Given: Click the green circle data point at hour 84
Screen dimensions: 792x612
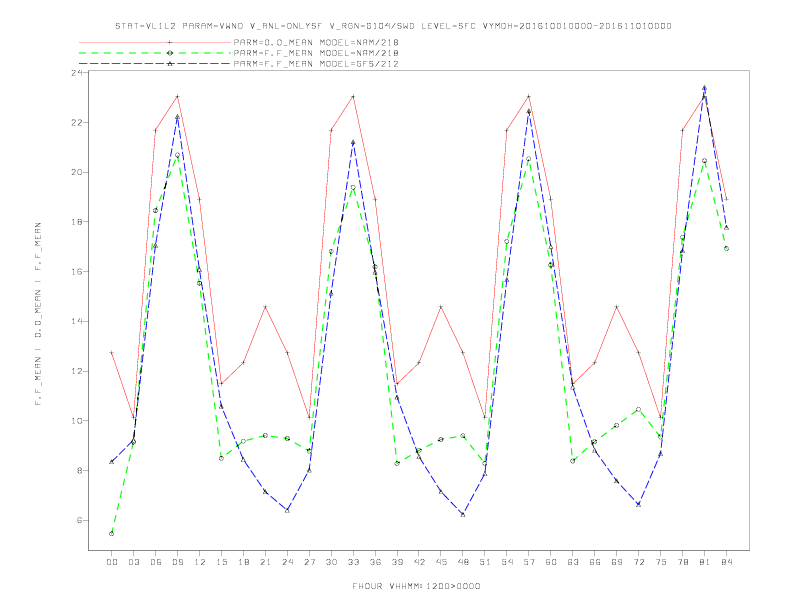Looking at the screenshot, I should (726, 248).
